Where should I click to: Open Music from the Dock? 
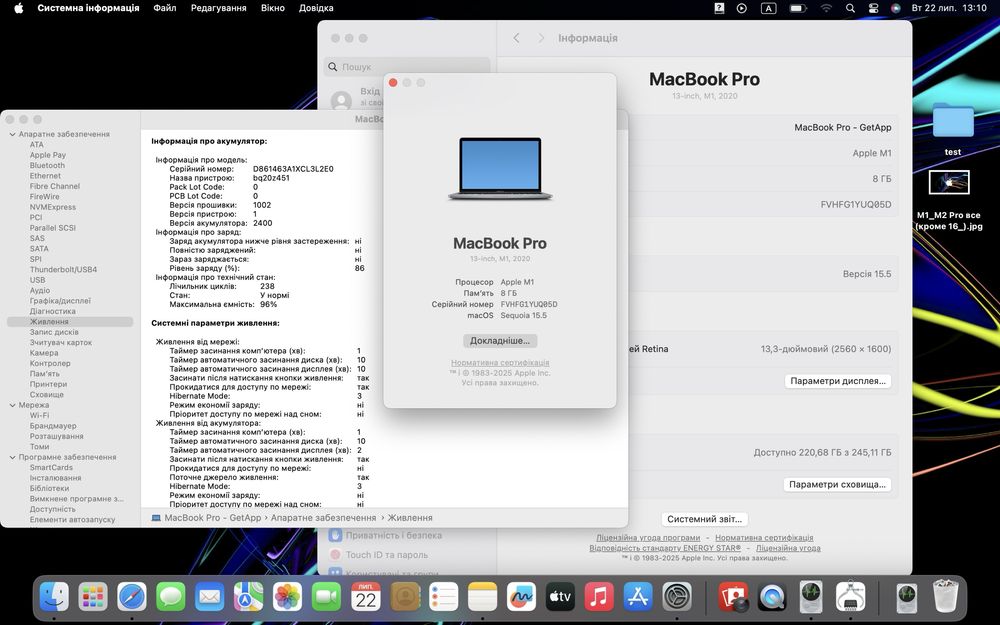[x=599, y=598]
